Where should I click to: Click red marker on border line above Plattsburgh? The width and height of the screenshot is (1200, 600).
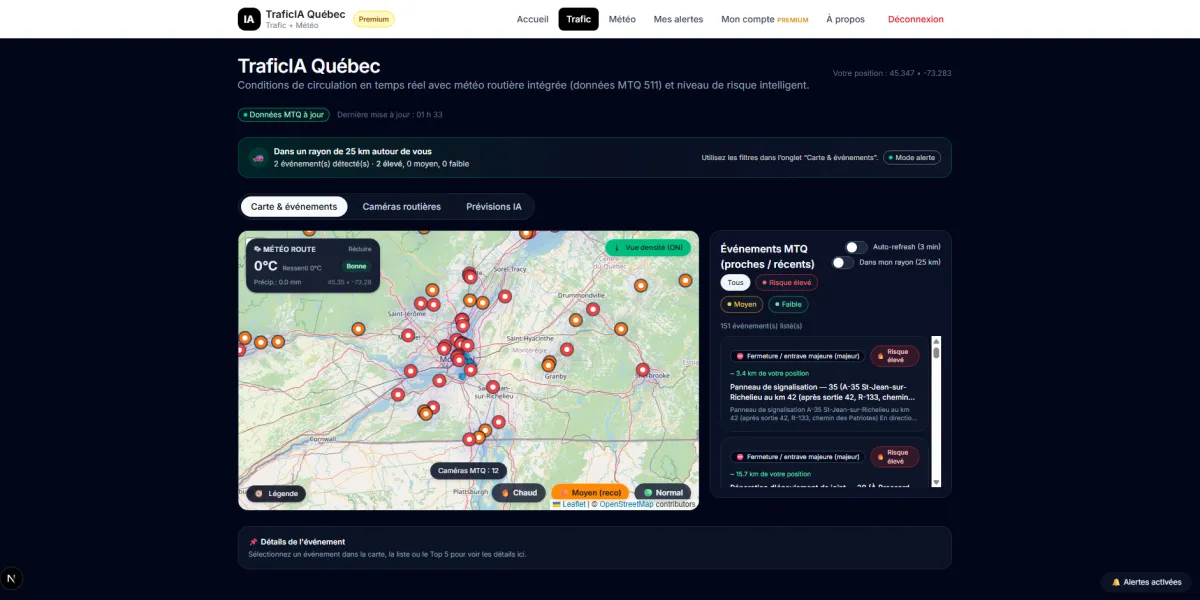coord(468,439)
